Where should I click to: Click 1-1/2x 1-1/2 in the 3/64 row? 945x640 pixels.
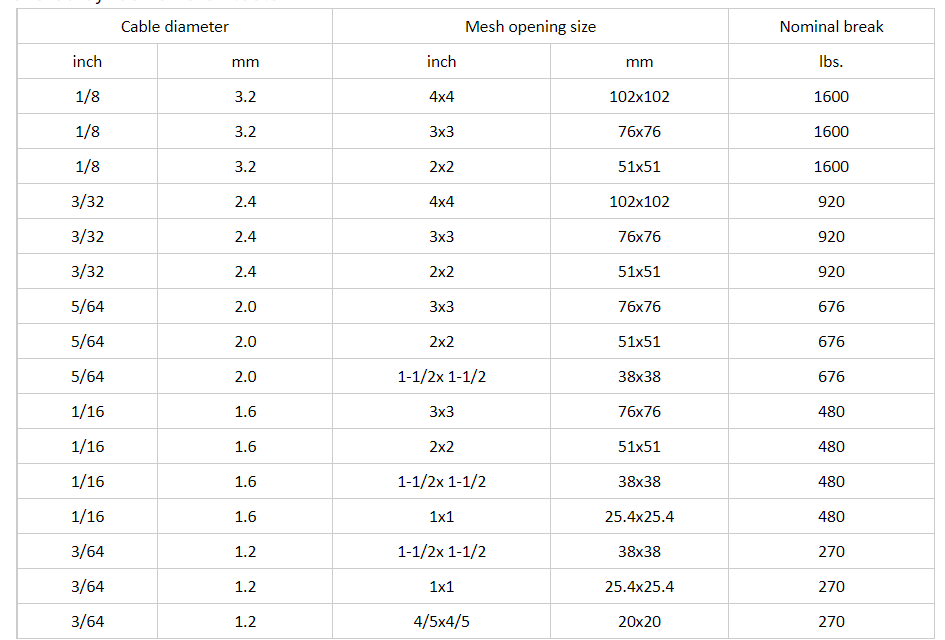click(x=441, y=552)
